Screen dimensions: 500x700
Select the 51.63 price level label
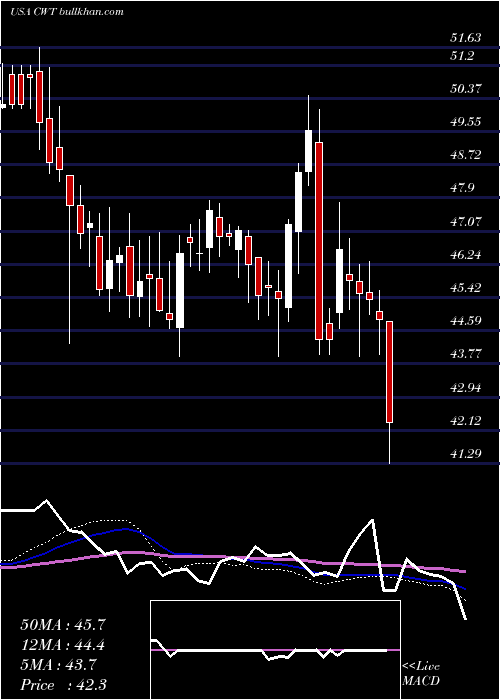coord(466,38)
